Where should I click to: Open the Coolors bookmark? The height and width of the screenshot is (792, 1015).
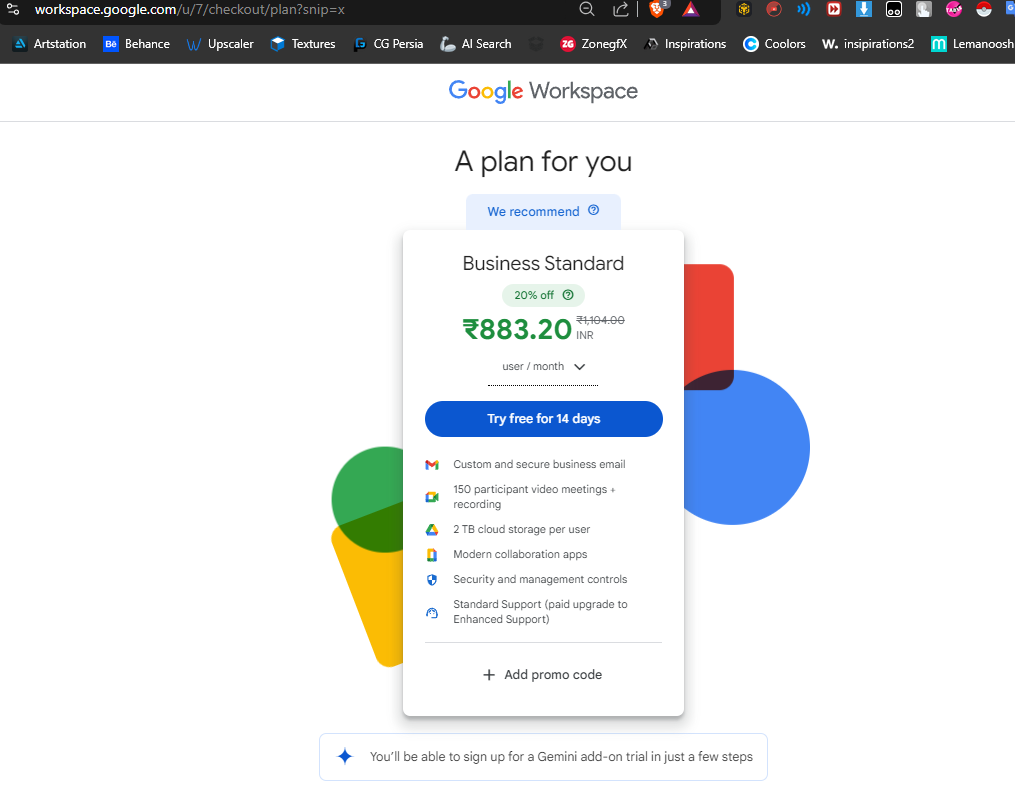(x=774, y=44)
